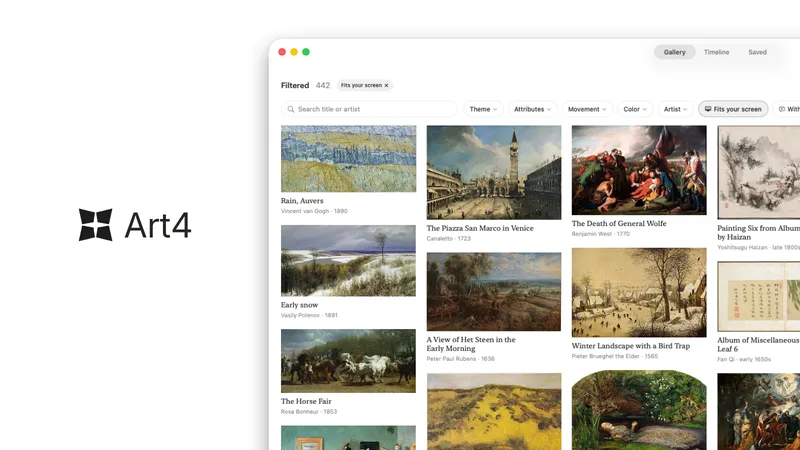
Task: Switch to the Gallery tab
Action: tap(674, 52)
